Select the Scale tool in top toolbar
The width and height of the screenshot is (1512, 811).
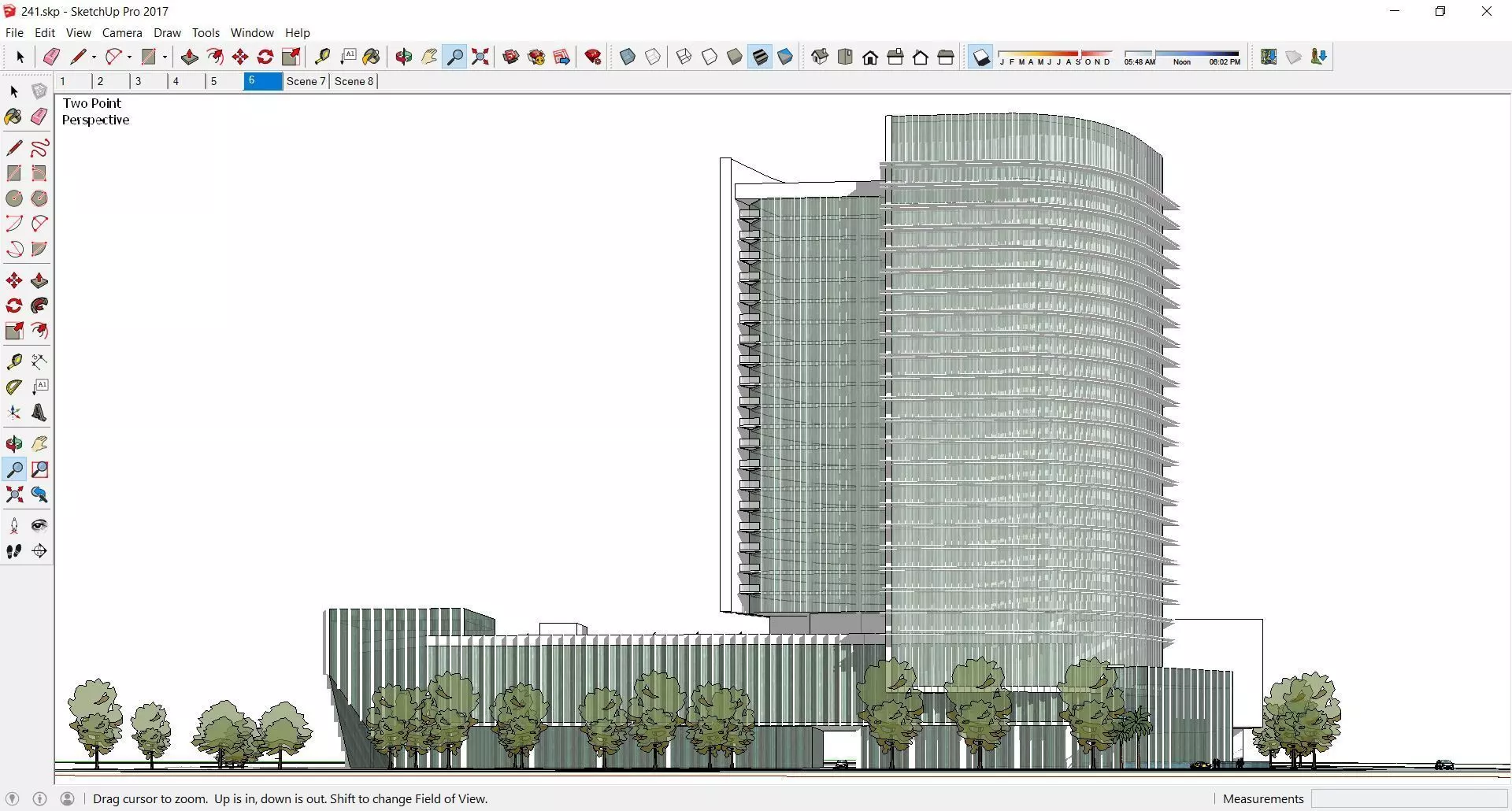point(291,57)
